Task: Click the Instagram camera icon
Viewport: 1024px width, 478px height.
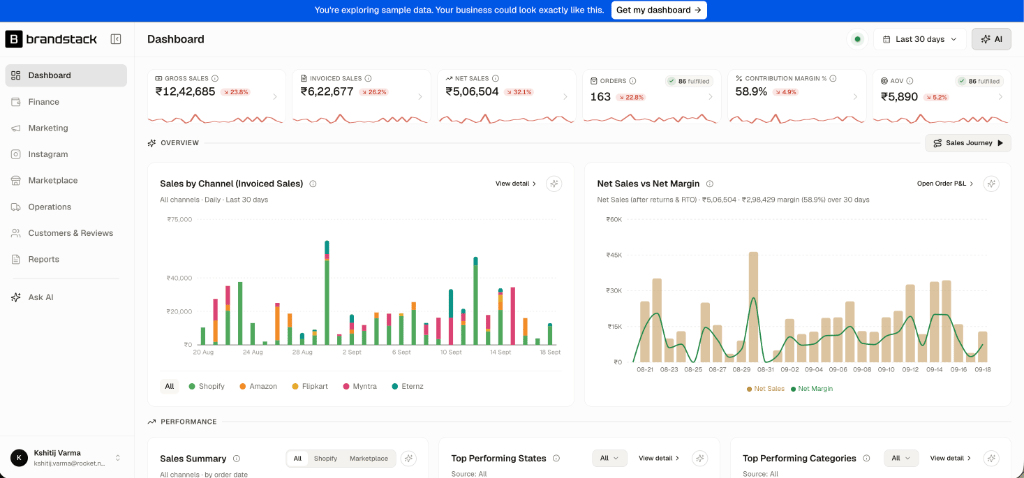Action: tap(16, 154)
